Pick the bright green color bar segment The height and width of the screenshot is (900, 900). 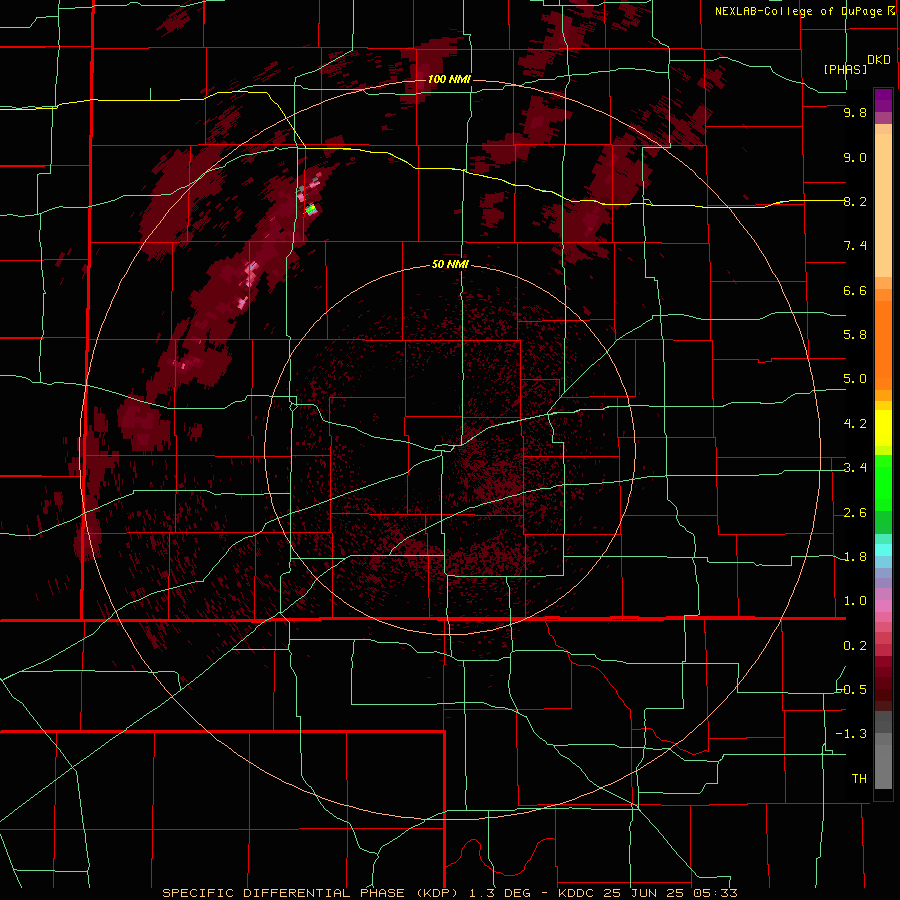tap(883, 483)
